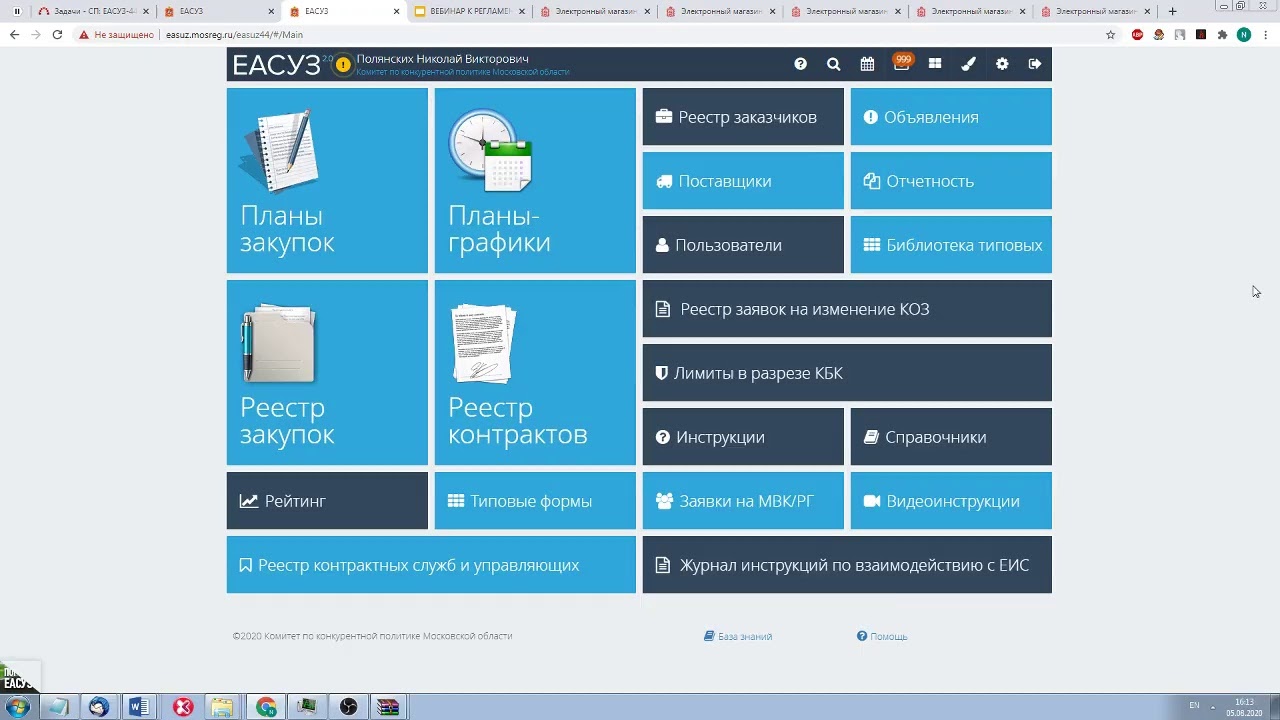Open OBS Studio from the taskbar
Viewport: 1280px width, 720px height.
point(348,707)
